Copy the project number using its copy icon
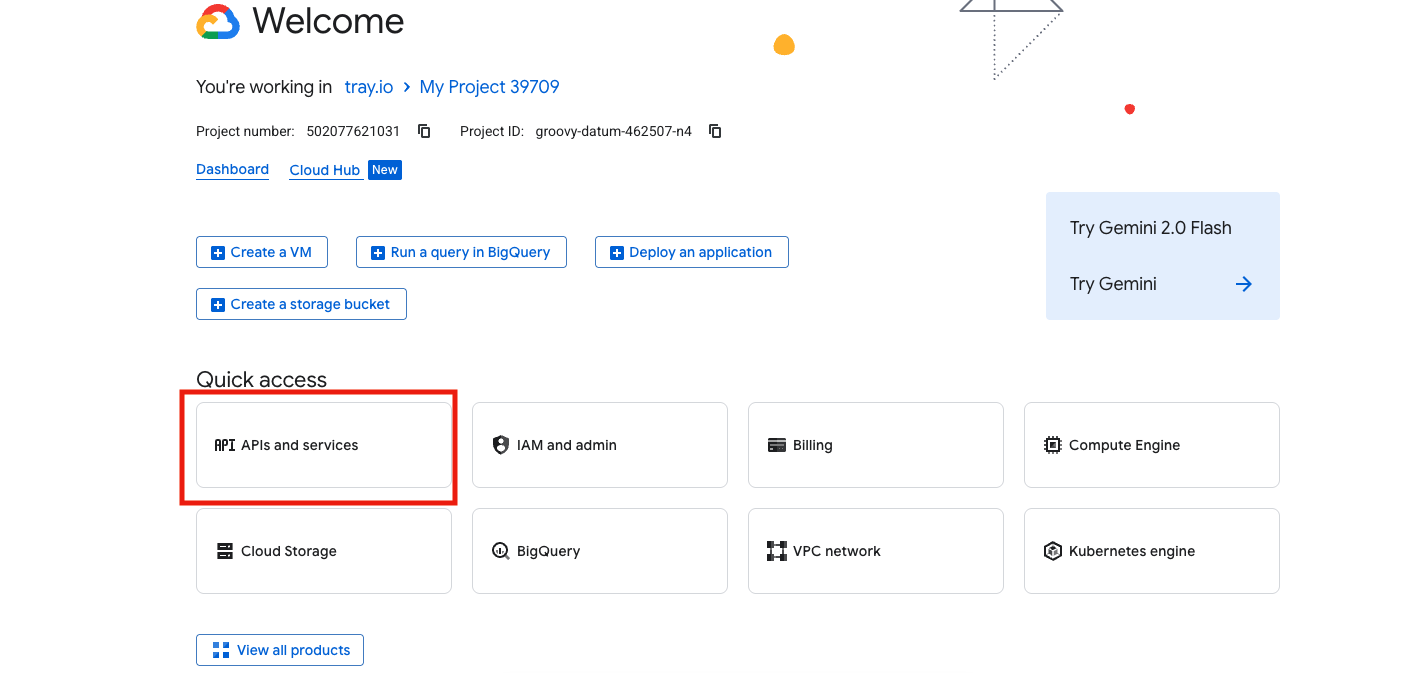1418x673 pixels. coord(423,130)
